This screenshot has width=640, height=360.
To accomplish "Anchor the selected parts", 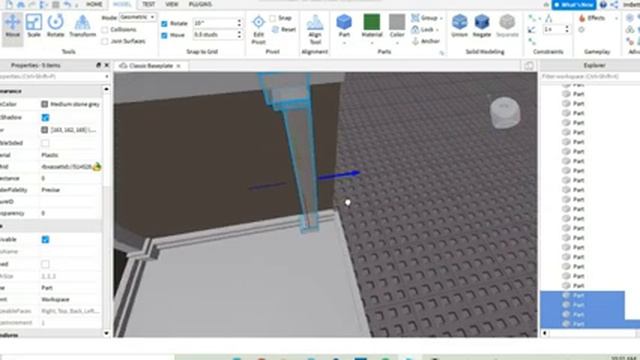I will click(426, 41).
